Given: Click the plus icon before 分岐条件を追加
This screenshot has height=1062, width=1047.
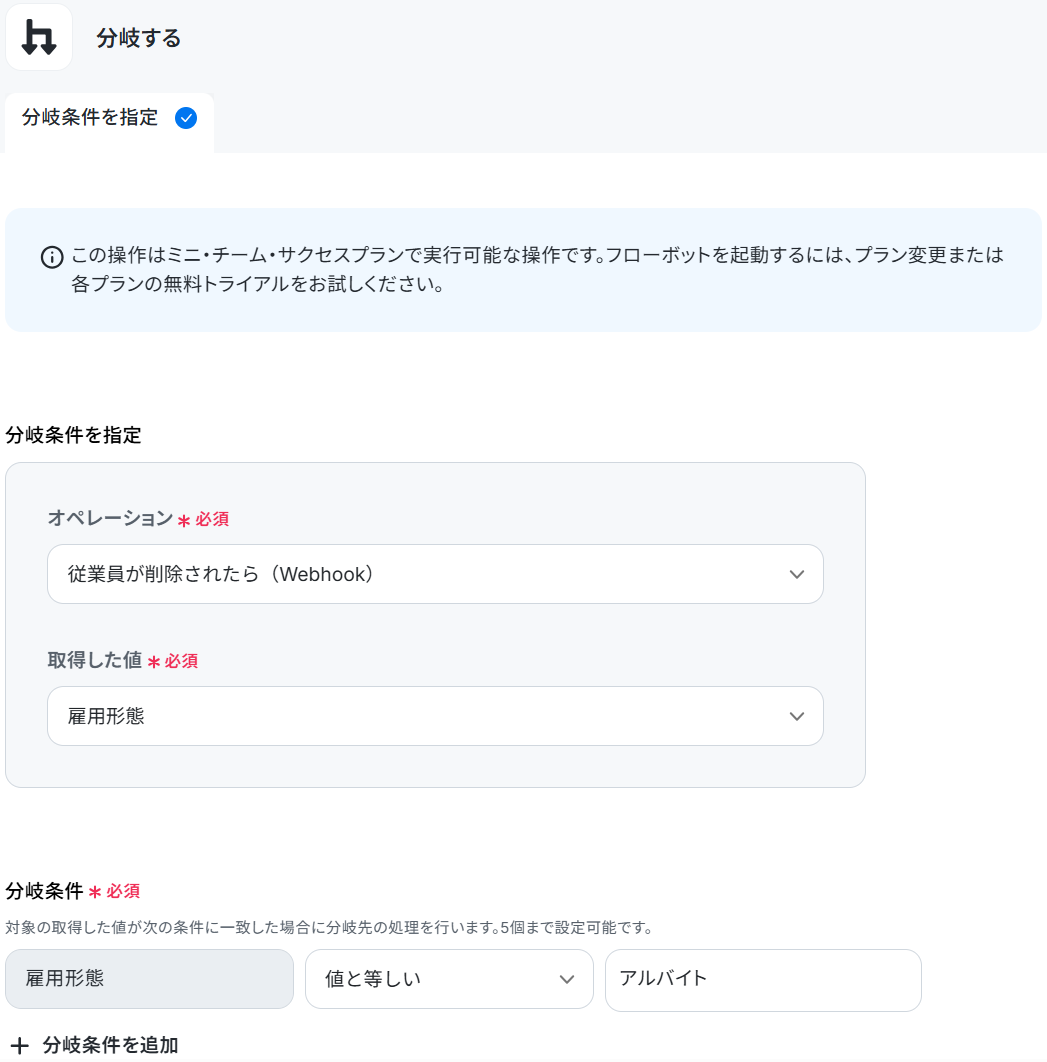Looking at the screenshot, I should click(x=20, y=1045).
